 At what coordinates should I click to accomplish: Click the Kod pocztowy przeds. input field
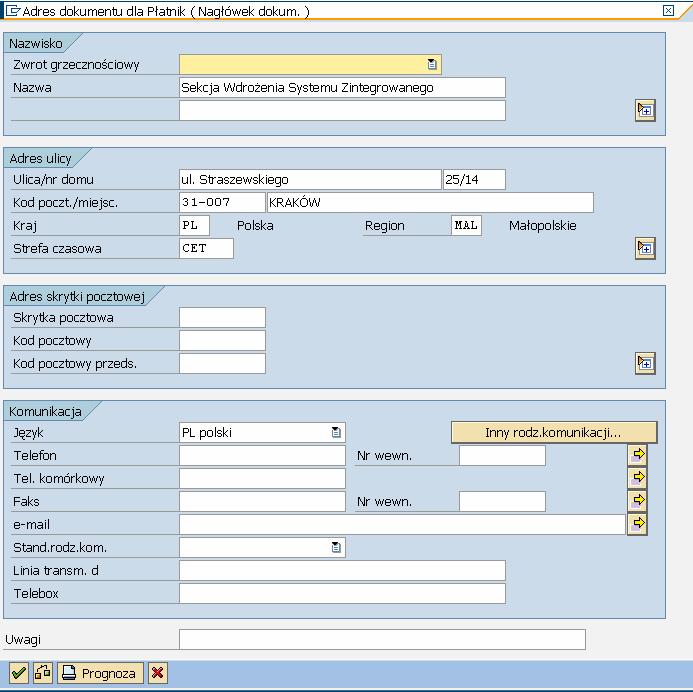coord(222,364)
